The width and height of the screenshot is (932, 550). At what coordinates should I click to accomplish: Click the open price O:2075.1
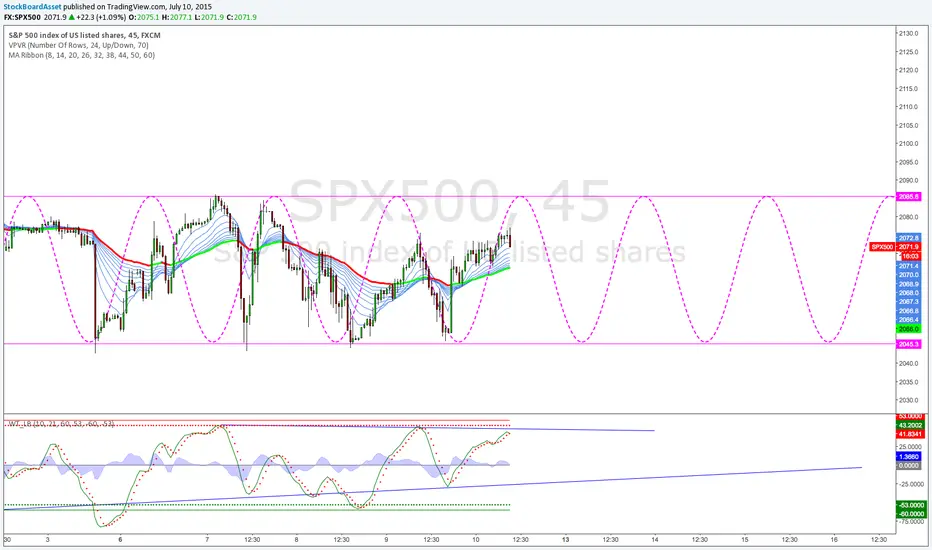pos(144,17)
